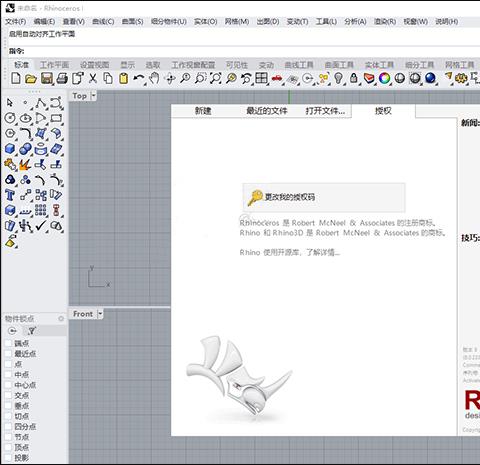This screenshot has height=465, width=480.
Task: Switch to the 最近的文件 tab
Action: tap(266, 111)
